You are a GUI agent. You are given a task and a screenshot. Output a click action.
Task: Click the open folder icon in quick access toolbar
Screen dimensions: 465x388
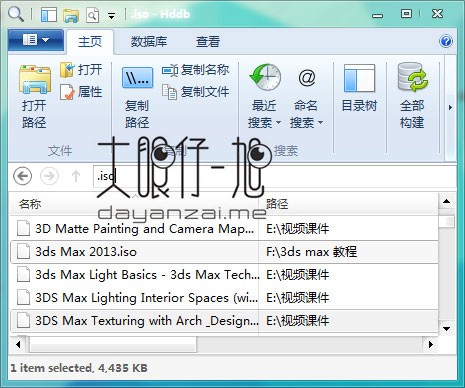coord(71,15)
